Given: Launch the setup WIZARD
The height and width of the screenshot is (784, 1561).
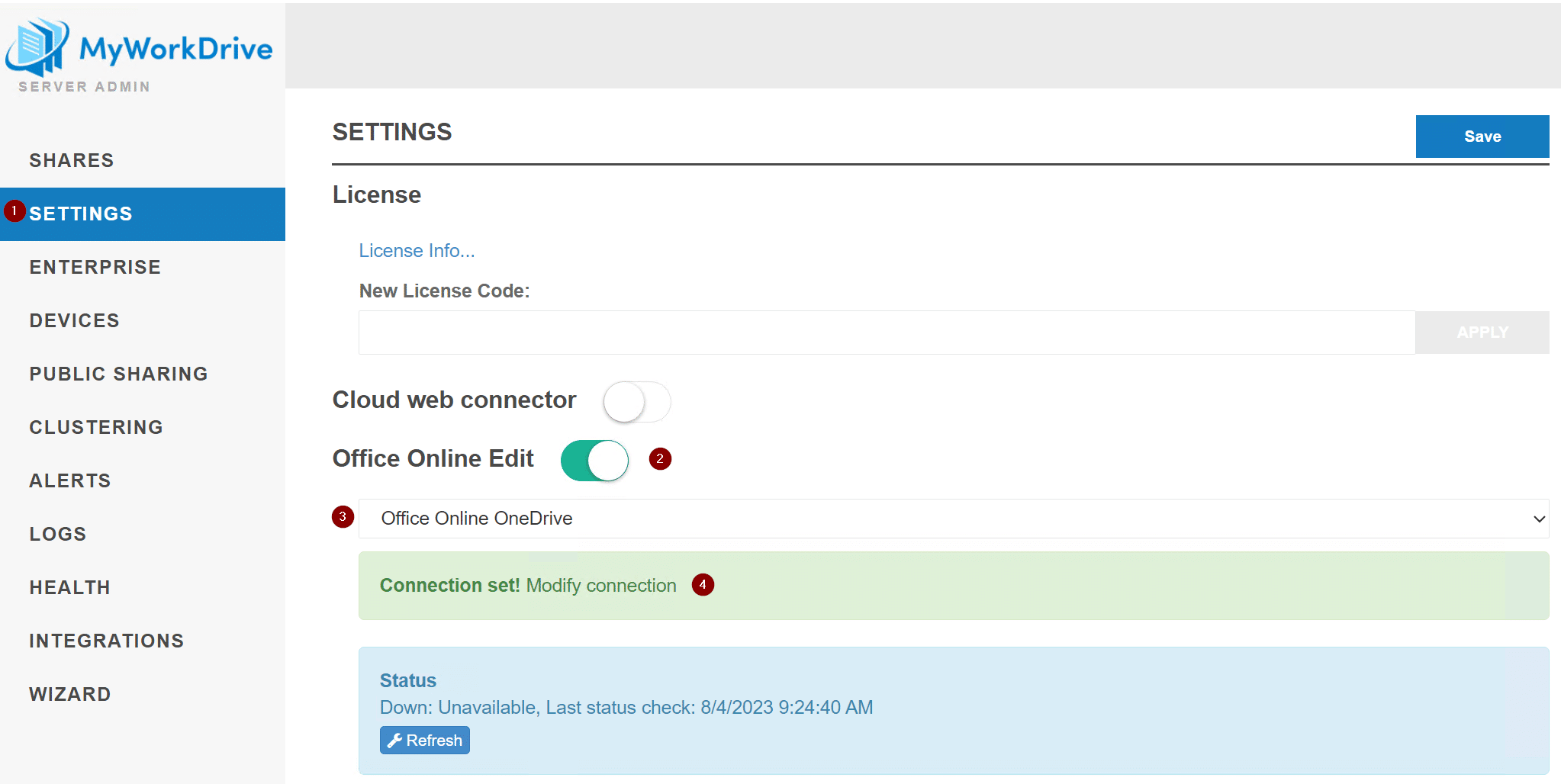Looking at the screenshot, I should click(x=69, y=694).
